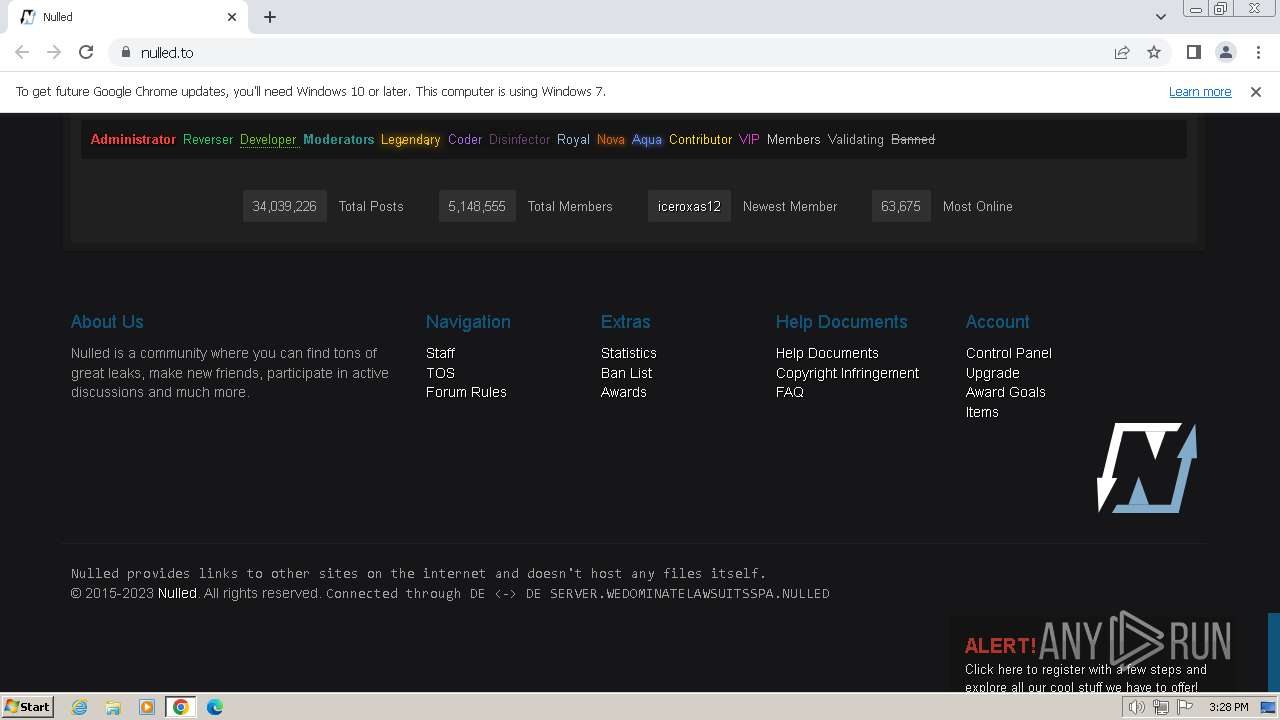This screenshot has width=1280, height=720.
Task: Click the Validating group label
Action: [x=855, y=139]
